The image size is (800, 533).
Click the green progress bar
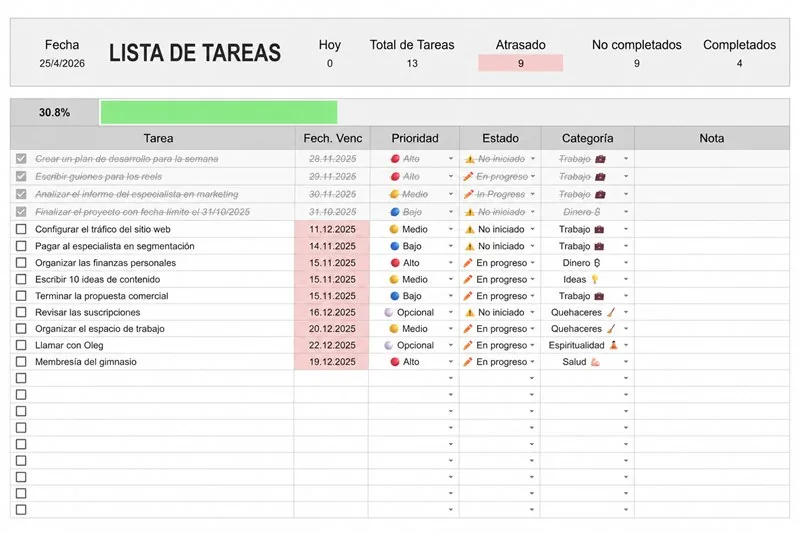click(219, 112)
